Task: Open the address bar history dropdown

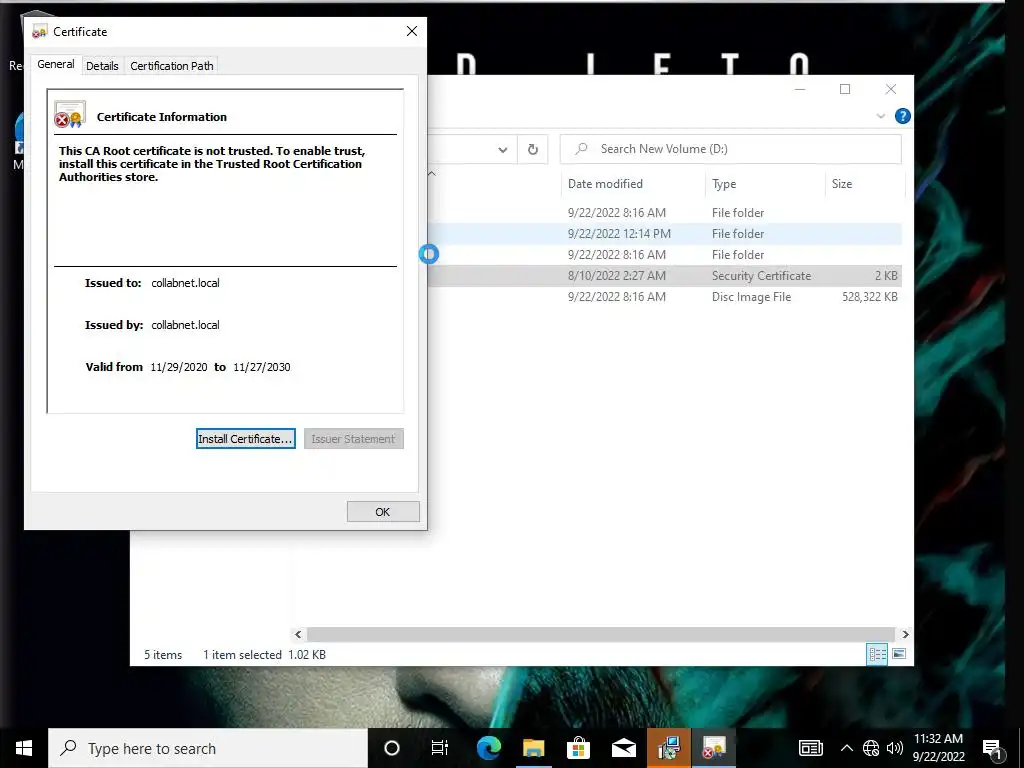Action: pos(503,150)
